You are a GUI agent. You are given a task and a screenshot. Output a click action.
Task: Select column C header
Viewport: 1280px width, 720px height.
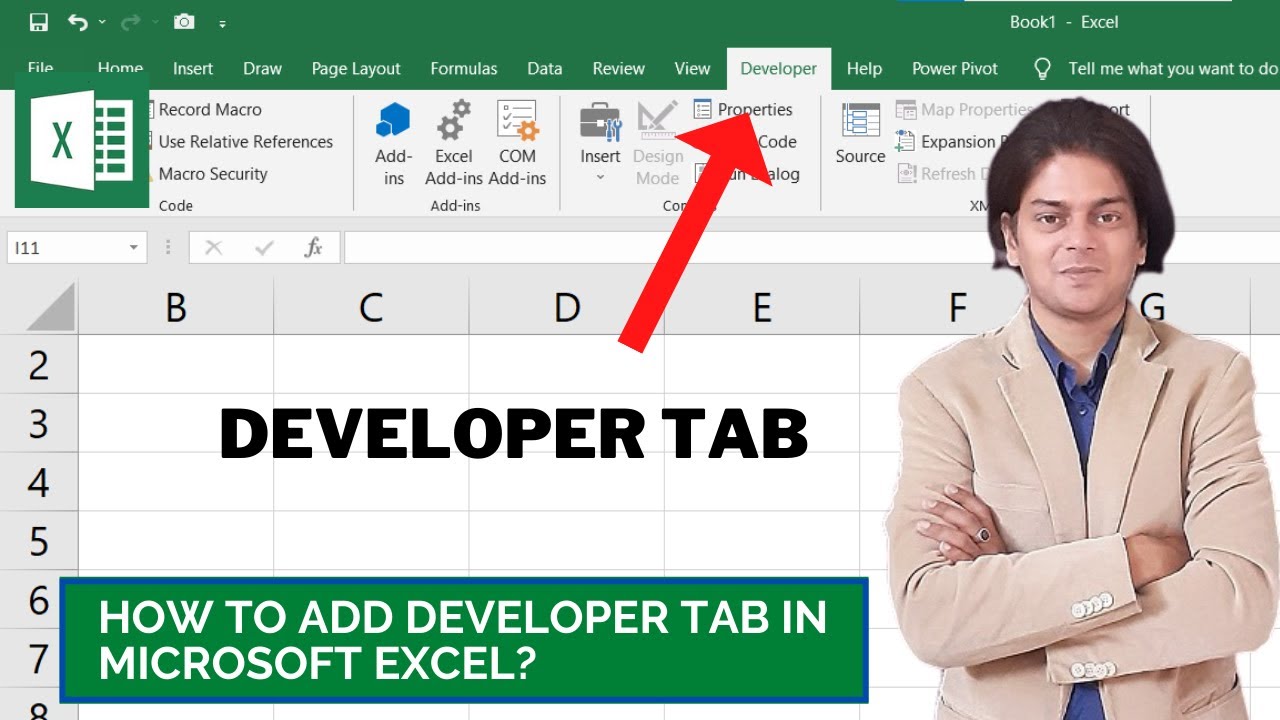coord(371,307)
